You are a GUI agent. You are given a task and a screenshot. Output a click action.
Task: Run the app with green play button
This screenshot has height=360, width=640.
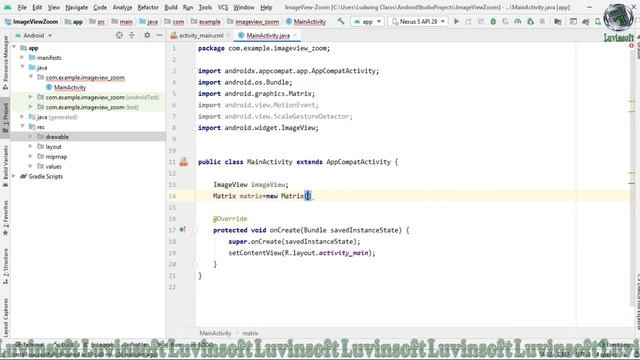(x=456, y=21)
